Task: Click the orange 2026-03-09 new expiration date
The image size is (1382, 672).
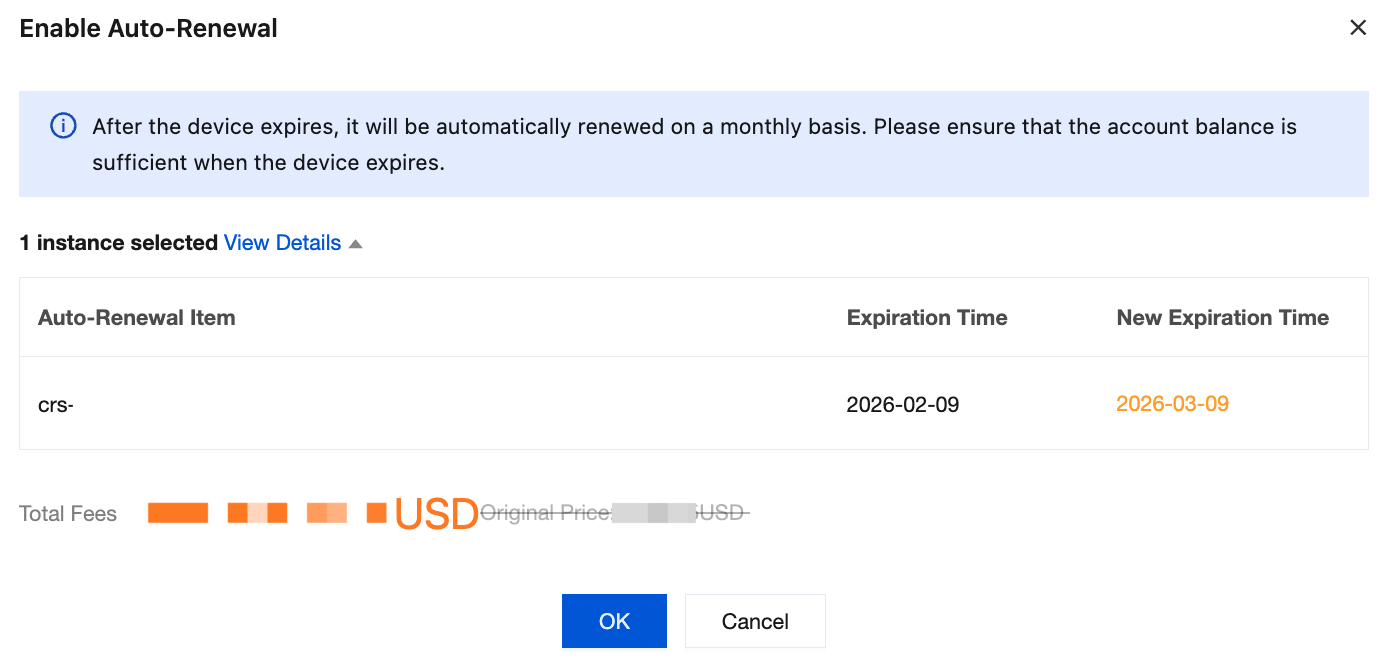Action: coord(1172,404)
